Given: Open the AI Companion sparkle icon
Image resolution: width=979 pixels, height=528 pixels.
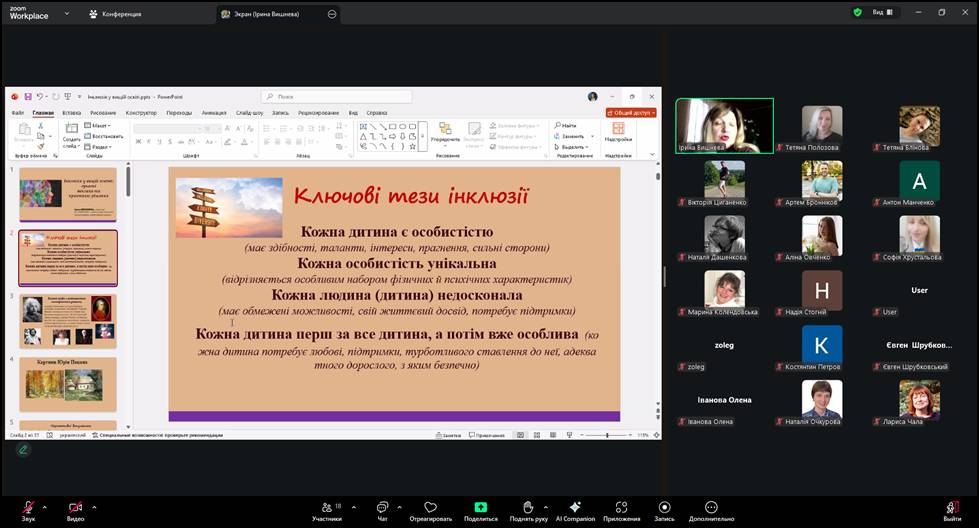Looking at the screenshot, I should [x=575, y=508].
